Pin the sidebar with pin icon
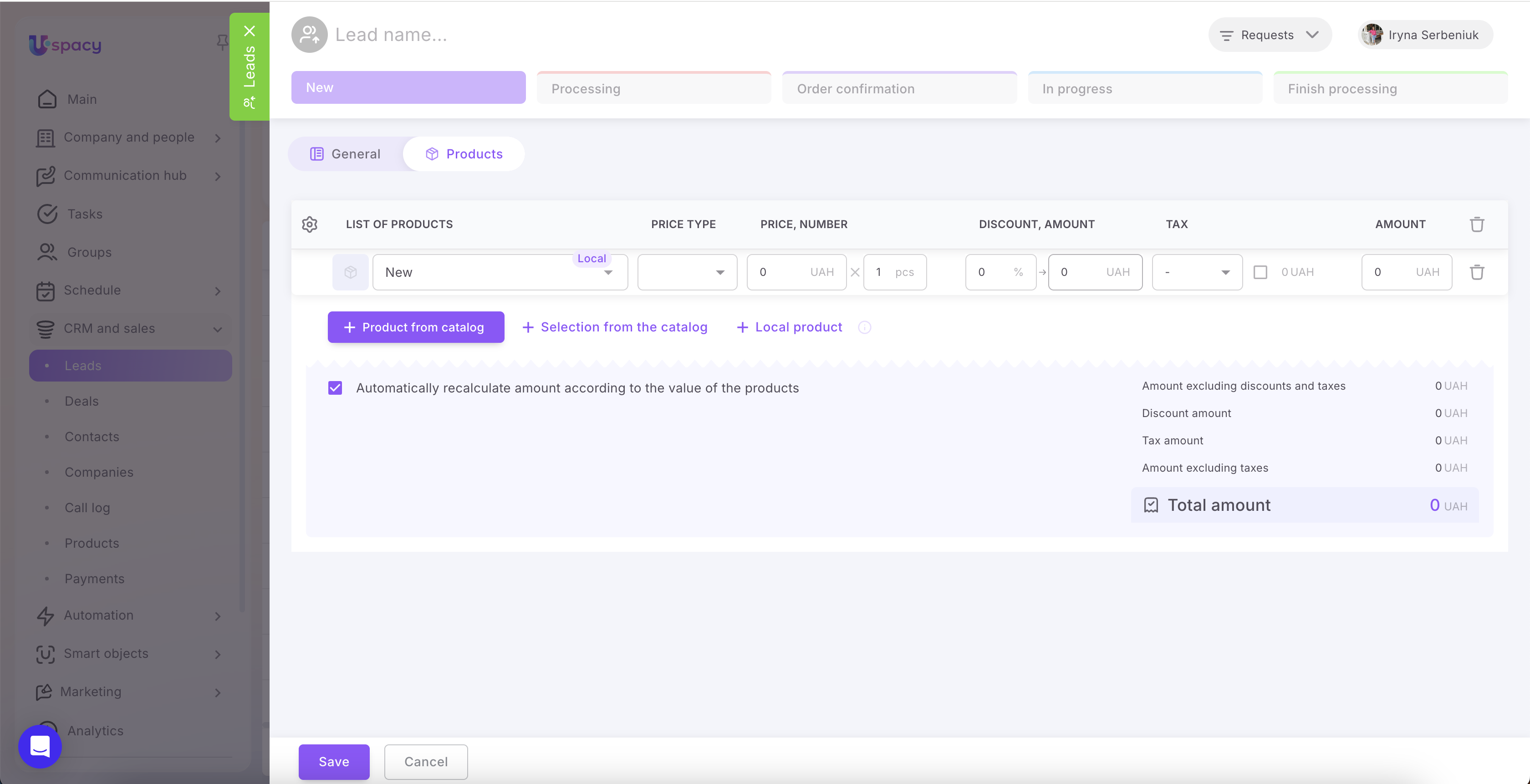This screenshot has height=784, width=1530. pos(222,41)
